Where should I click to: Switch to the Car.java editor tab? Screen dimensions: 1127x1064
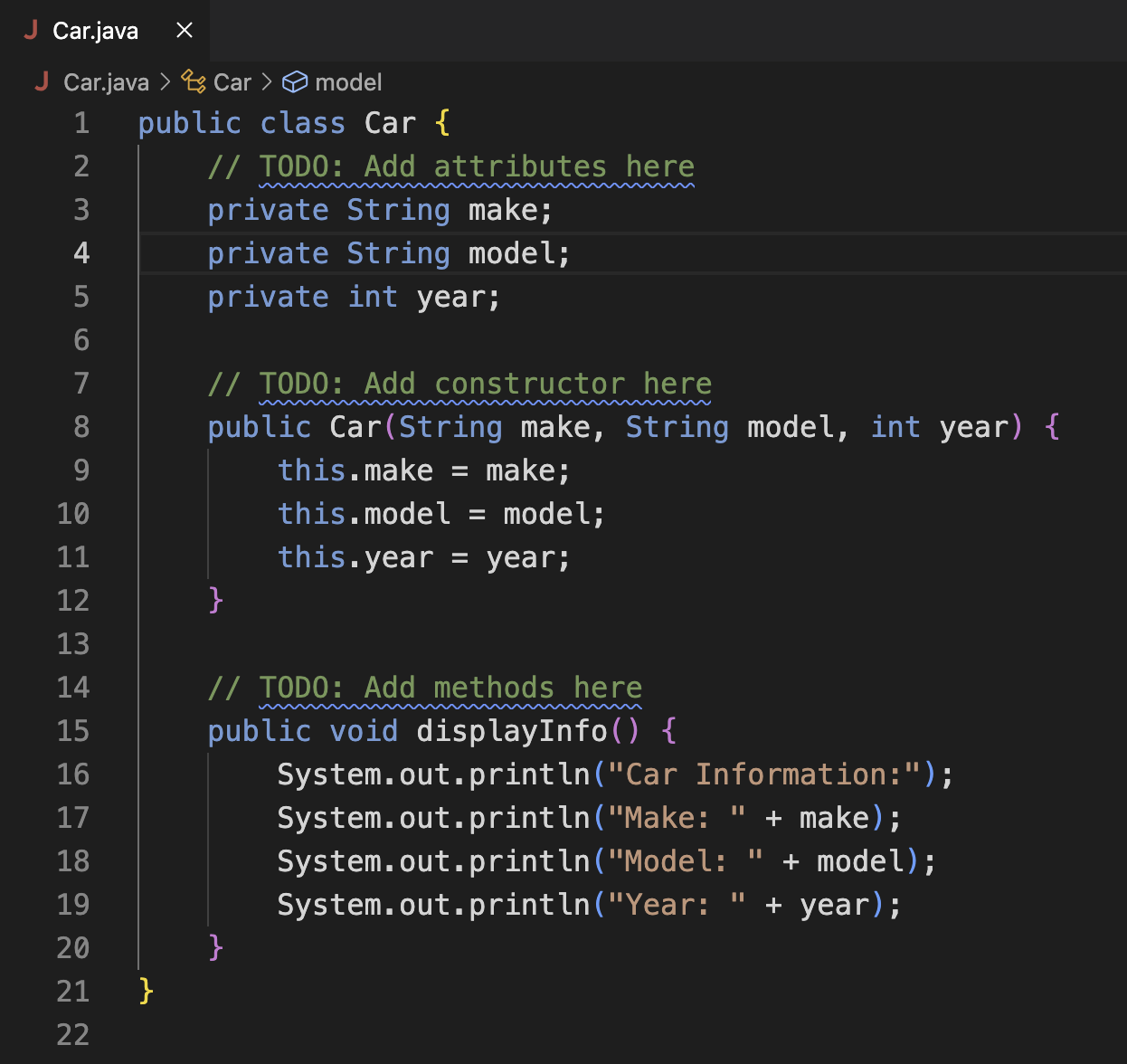95,30
